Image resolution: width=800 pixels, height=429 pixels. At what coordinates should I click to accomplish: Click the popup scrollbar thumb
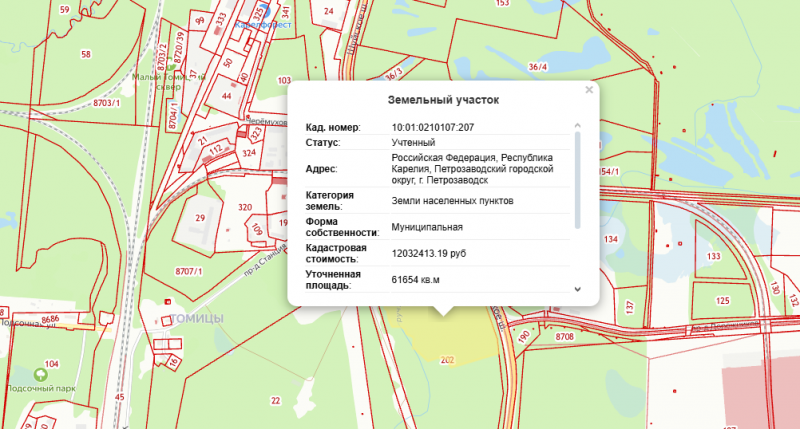click(x=577, y=175)
